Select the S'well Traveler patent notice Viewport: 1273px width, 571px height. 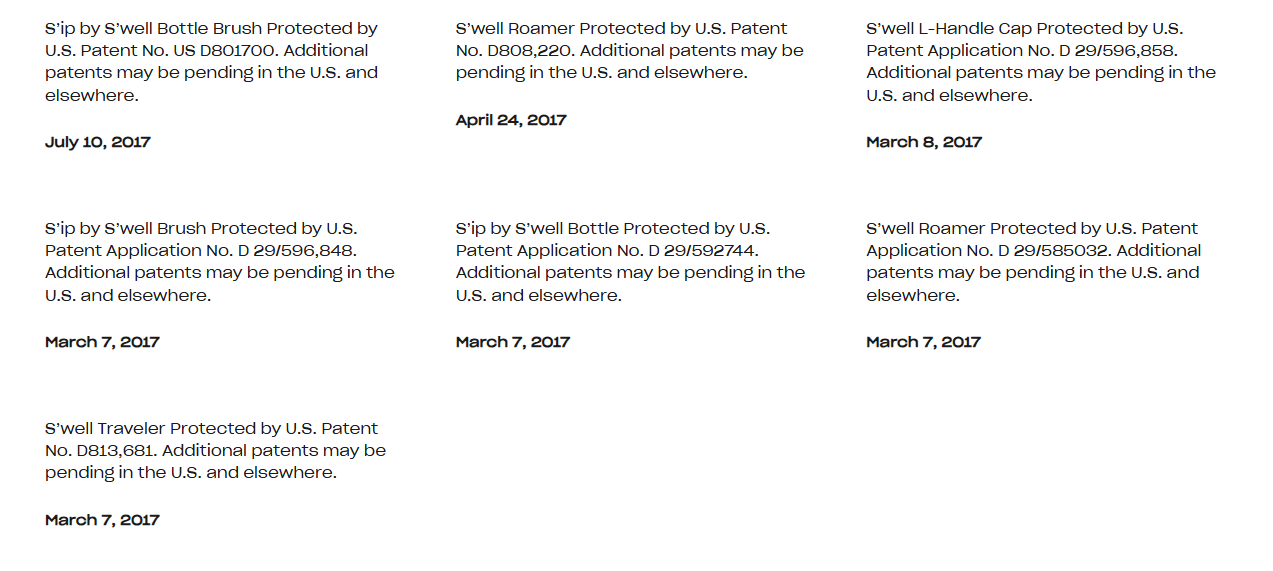click(x=212, y=429)
